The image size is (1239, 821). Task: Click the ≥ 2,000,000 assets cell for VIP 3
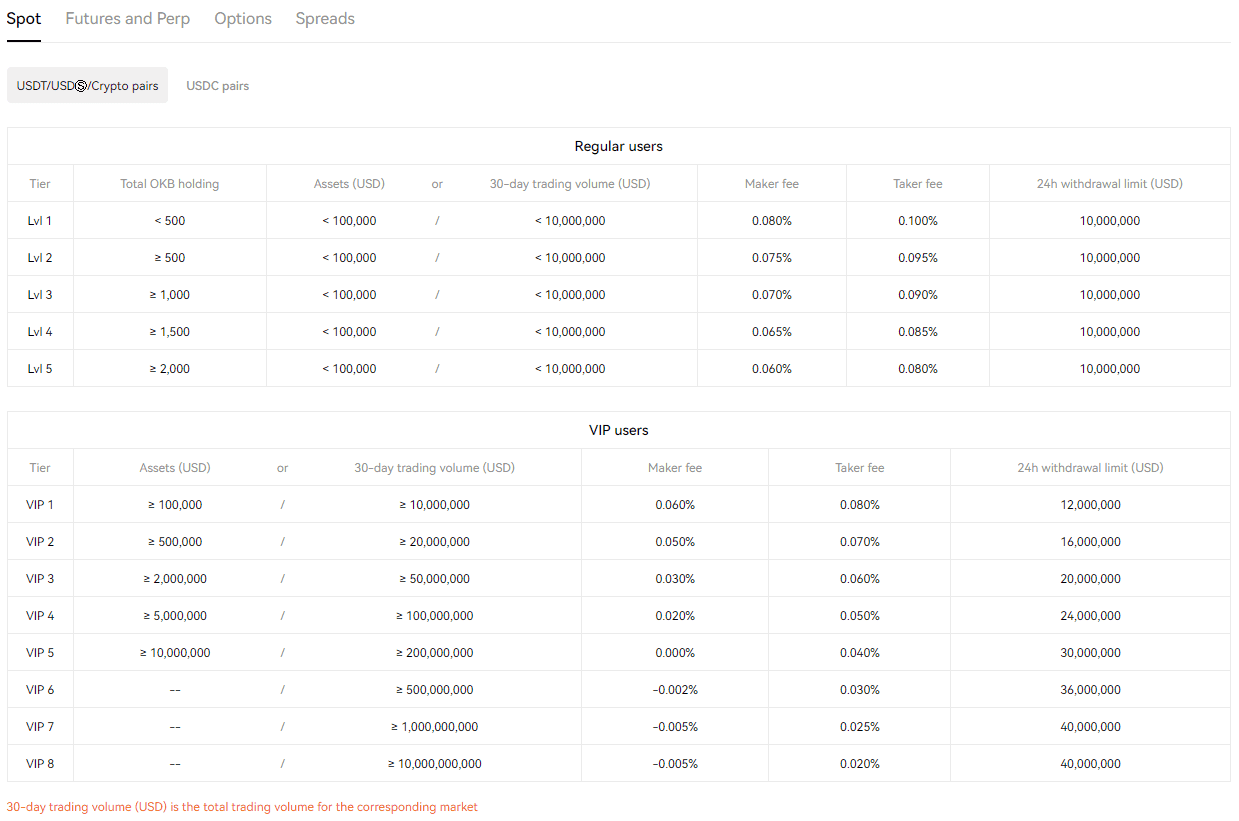coord(175,579)
